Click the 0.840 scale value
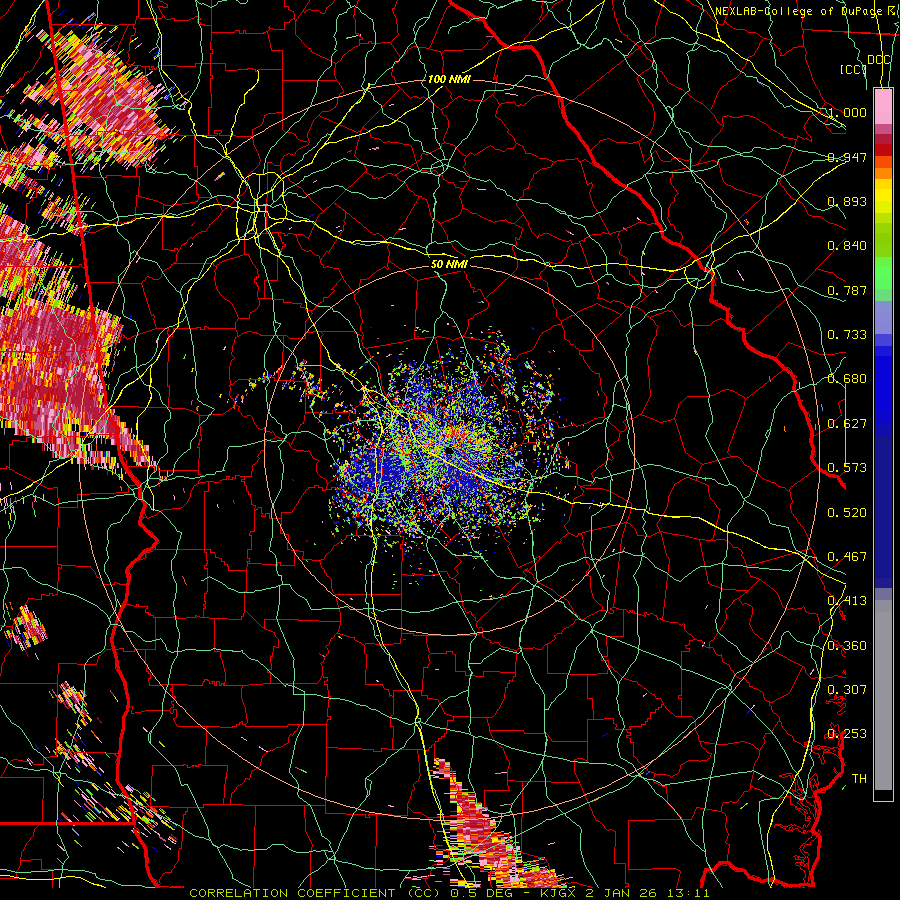The height and width of the screenshot is (900, 900). click(847, 246)
